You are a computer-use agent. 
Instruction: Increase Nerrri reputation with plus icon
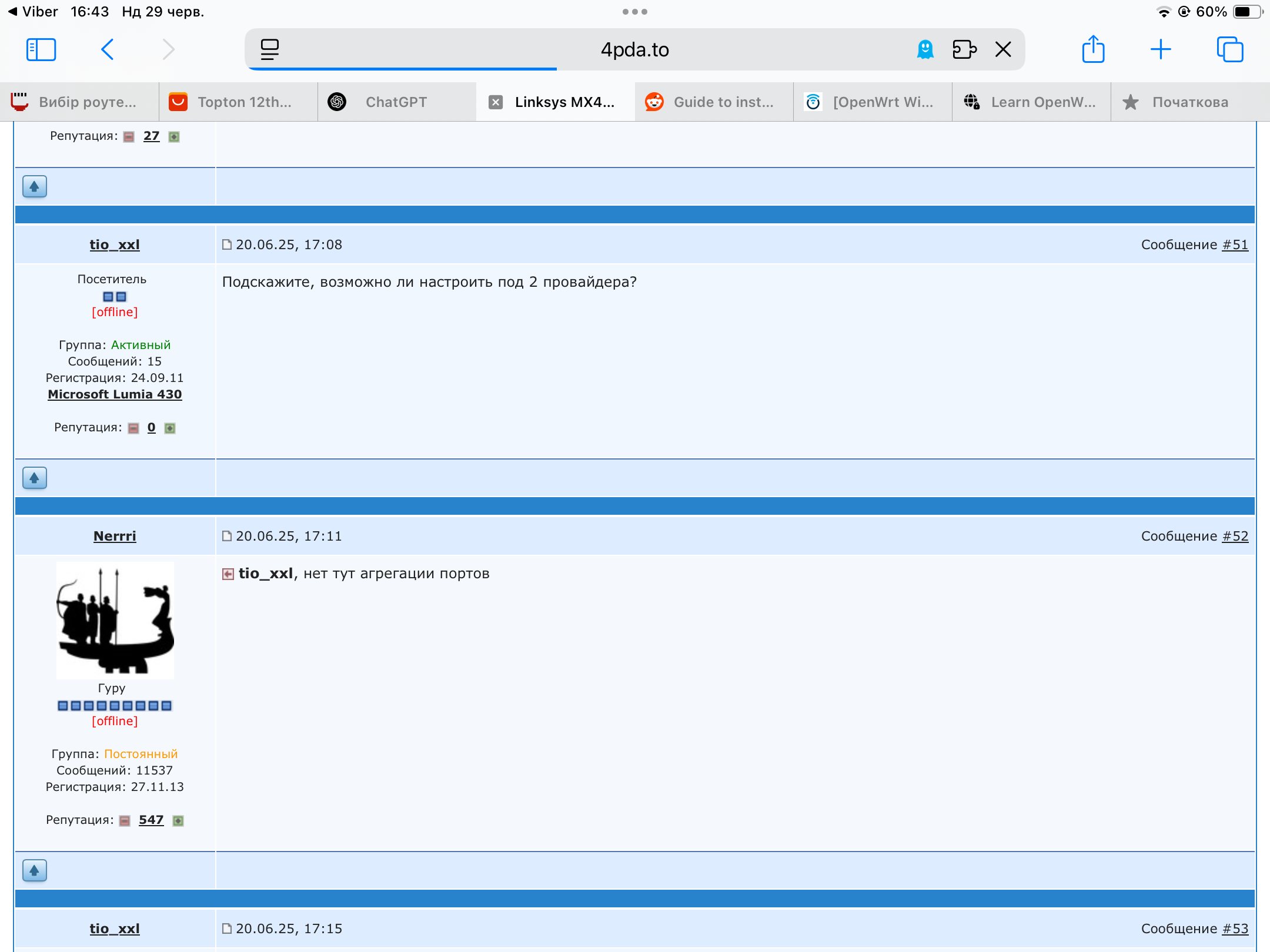click(178, 821)
